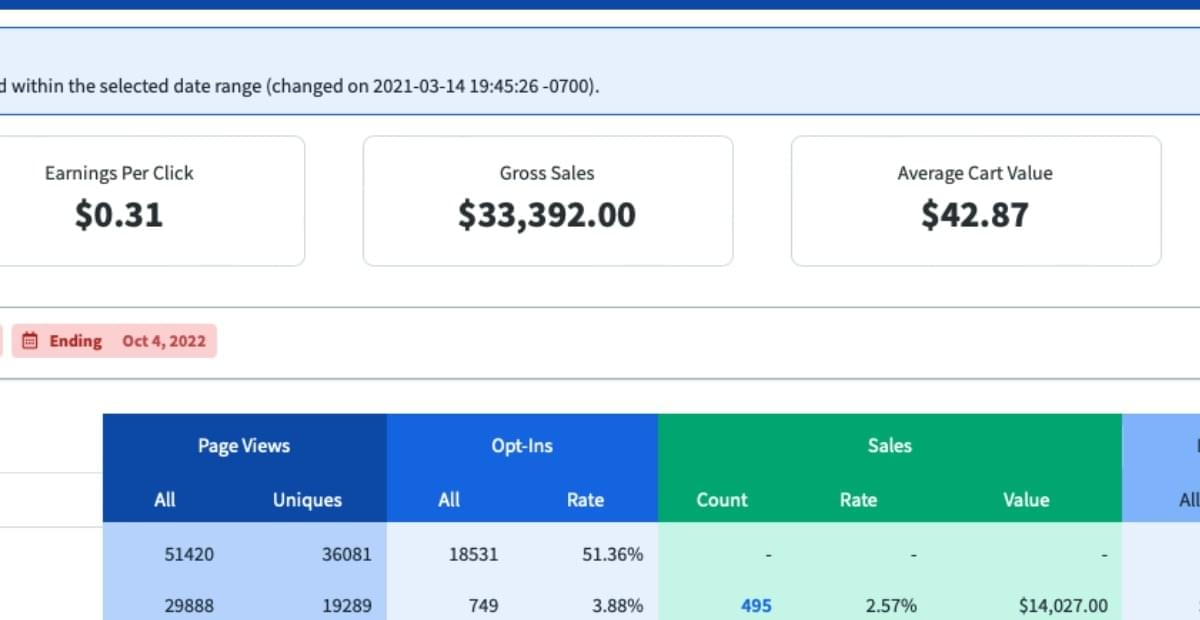Click the Uniques column header
Image resolution: width=1200 pixels, height=620 pixels.
[x=307, y=500]
